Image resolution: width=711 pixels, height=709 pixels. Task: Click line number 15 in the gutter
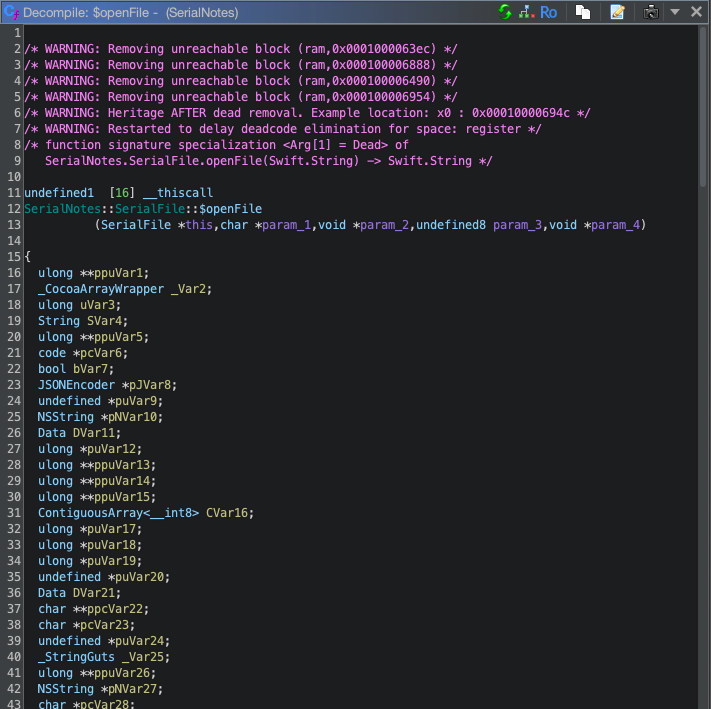click(x=14, y=256)
